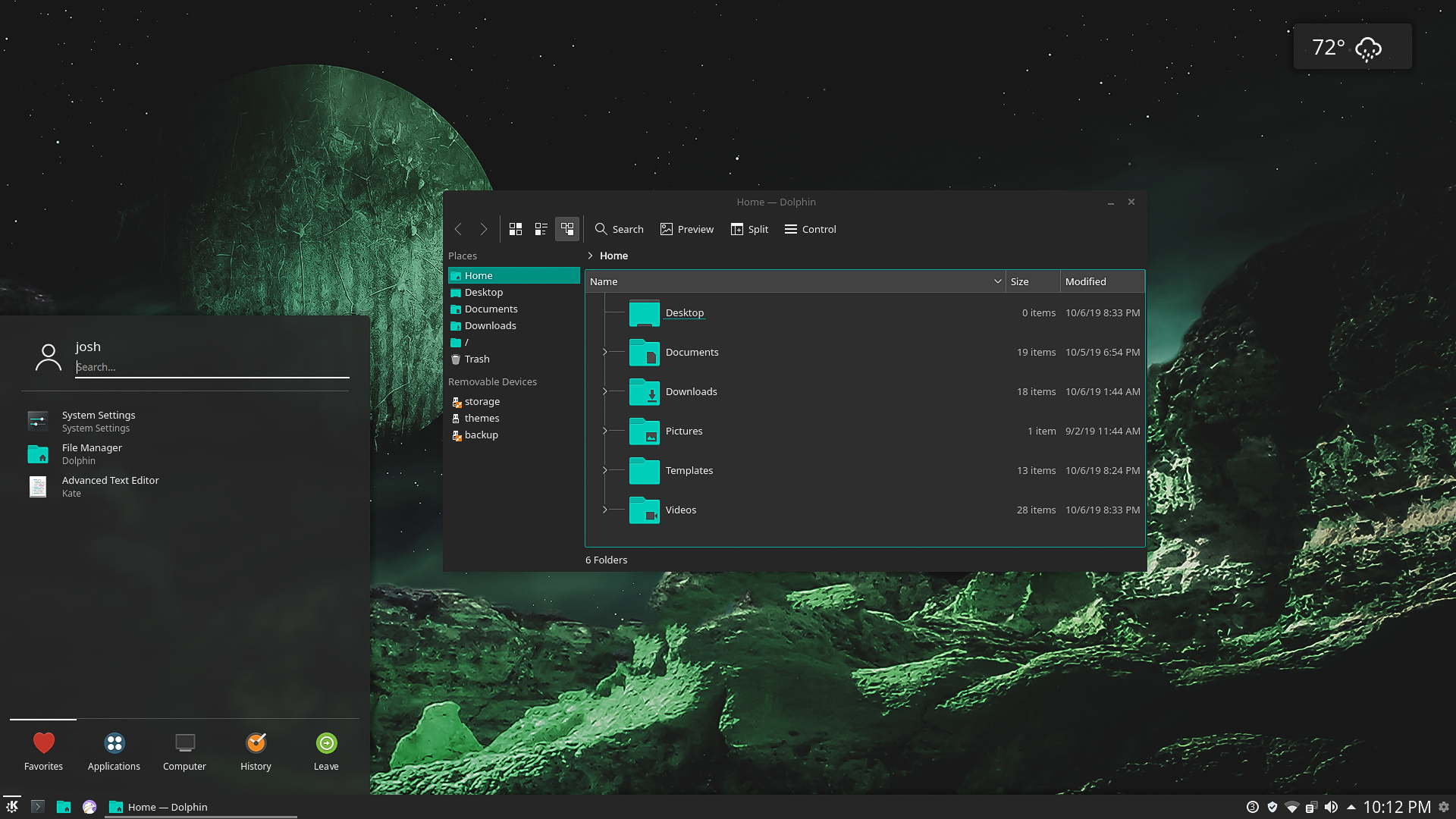Viewport: 1456px width, 819px height.
Task: Select the Videos folder icon
Action: [x=645, y=510]
